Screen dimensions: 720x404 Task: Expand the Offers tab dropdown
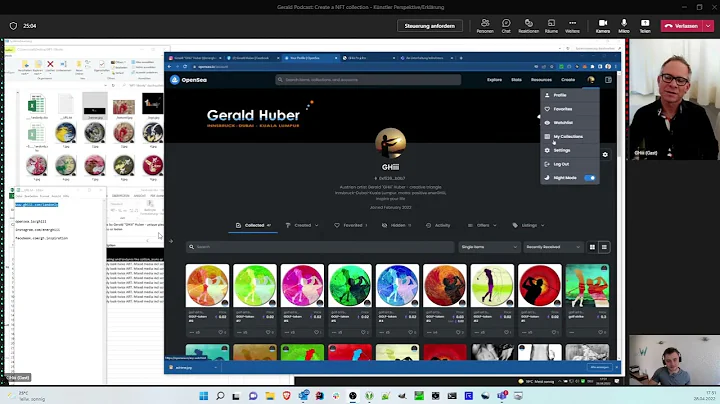[x=495, y=225]
